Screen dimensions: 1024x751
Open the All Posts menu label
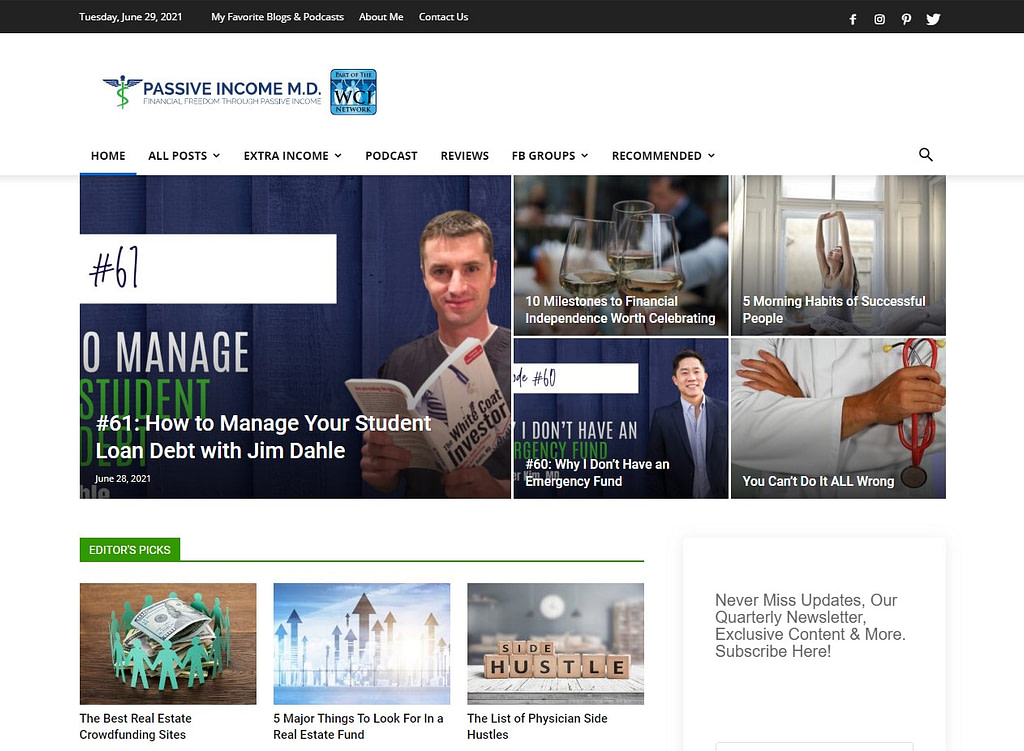click(x=178, y=155)
